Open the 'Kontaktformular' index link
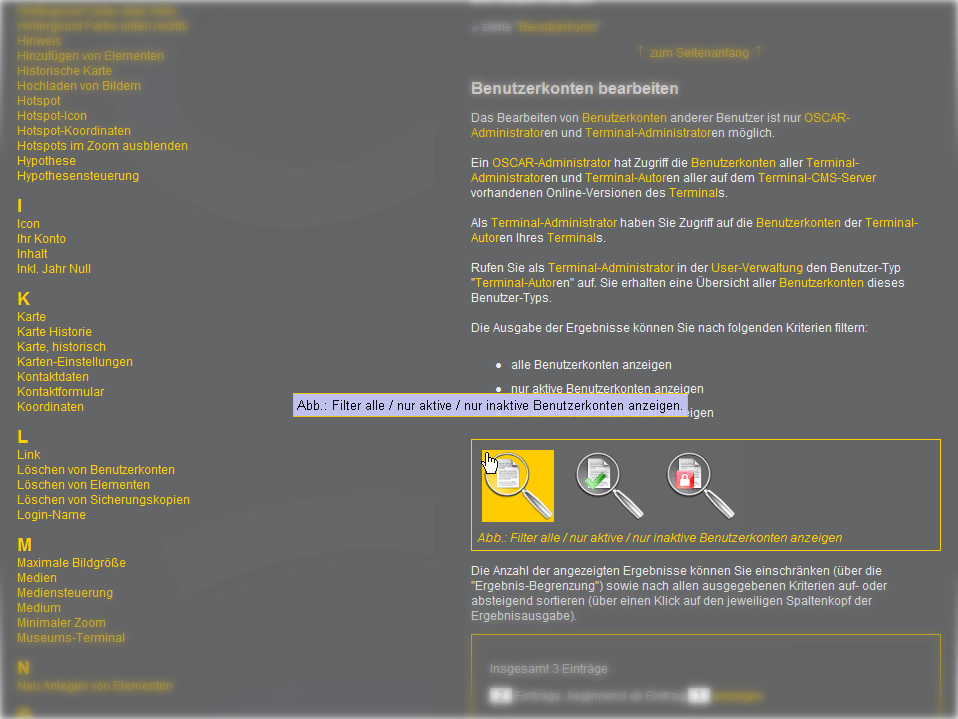The height and width of the screenshot is (719, 958). (60, 392)
